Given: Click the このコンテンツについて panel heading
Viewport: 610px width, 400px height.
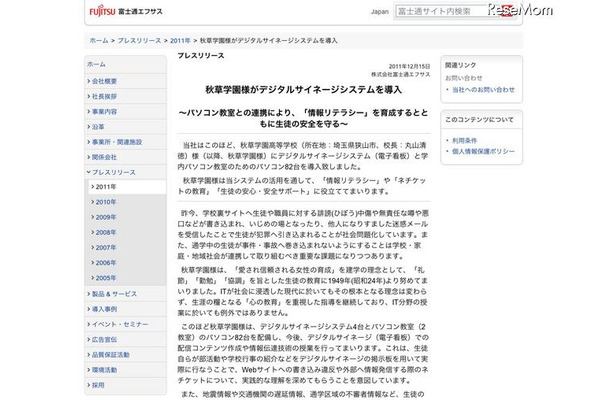Looking at the screenshot, I should [x=479, y=119].
